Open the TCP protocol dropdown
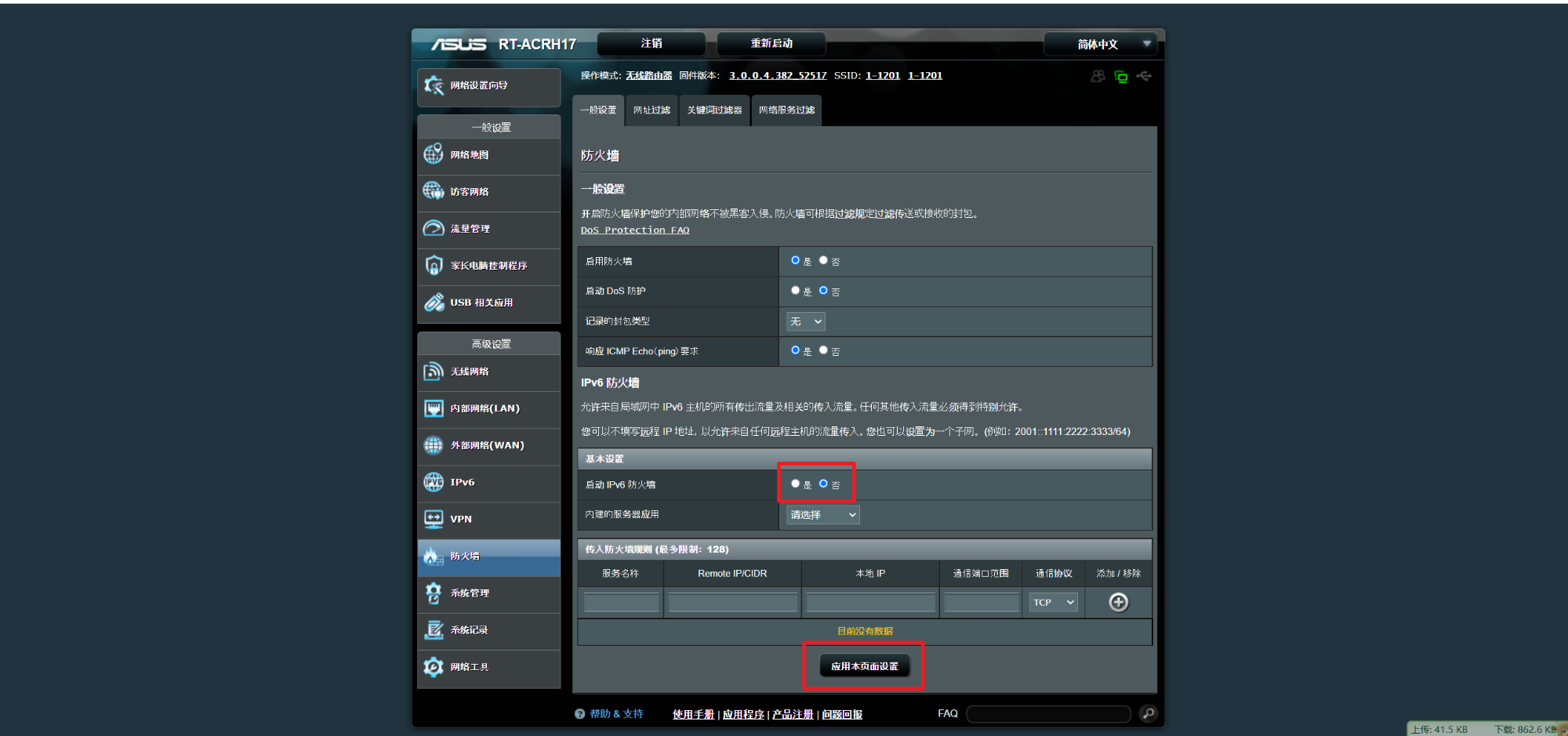 pos(1053,602)
